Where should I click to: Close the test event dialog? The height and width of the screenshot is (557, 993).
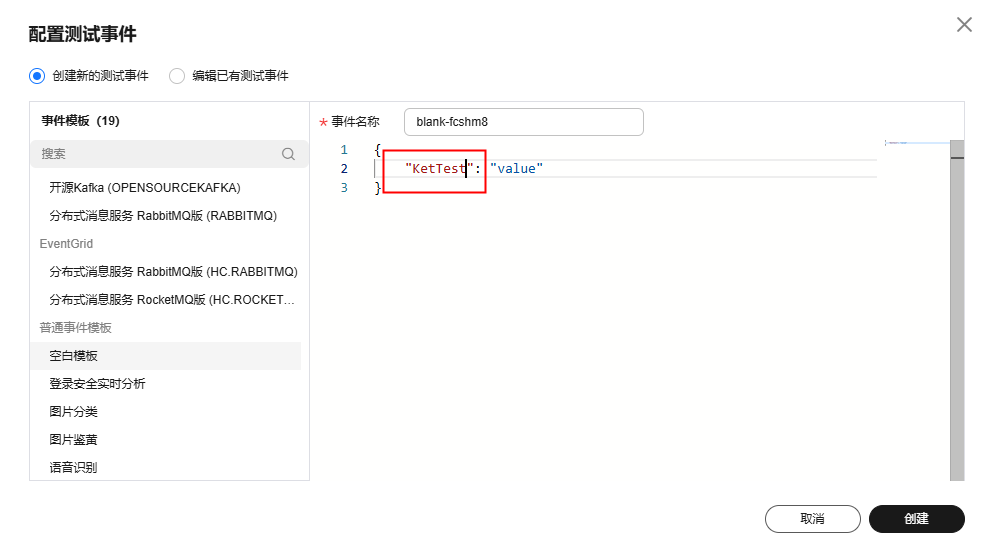click(964, 25)
